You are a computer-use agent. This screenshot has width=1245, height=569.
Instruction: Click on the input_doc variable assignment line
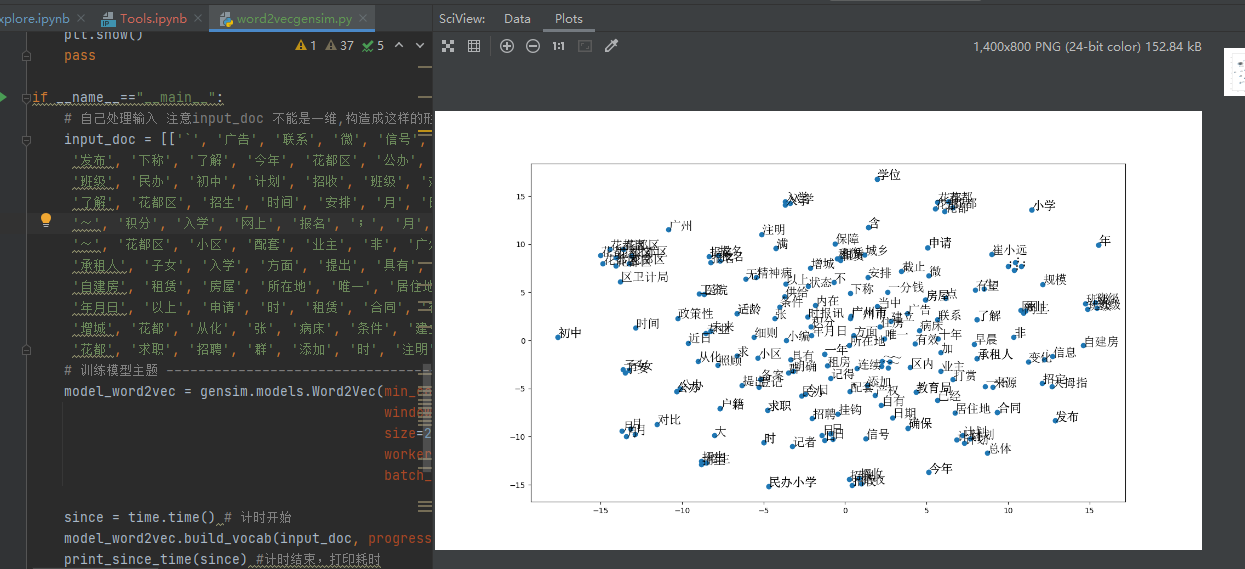[x=247, y=139]
